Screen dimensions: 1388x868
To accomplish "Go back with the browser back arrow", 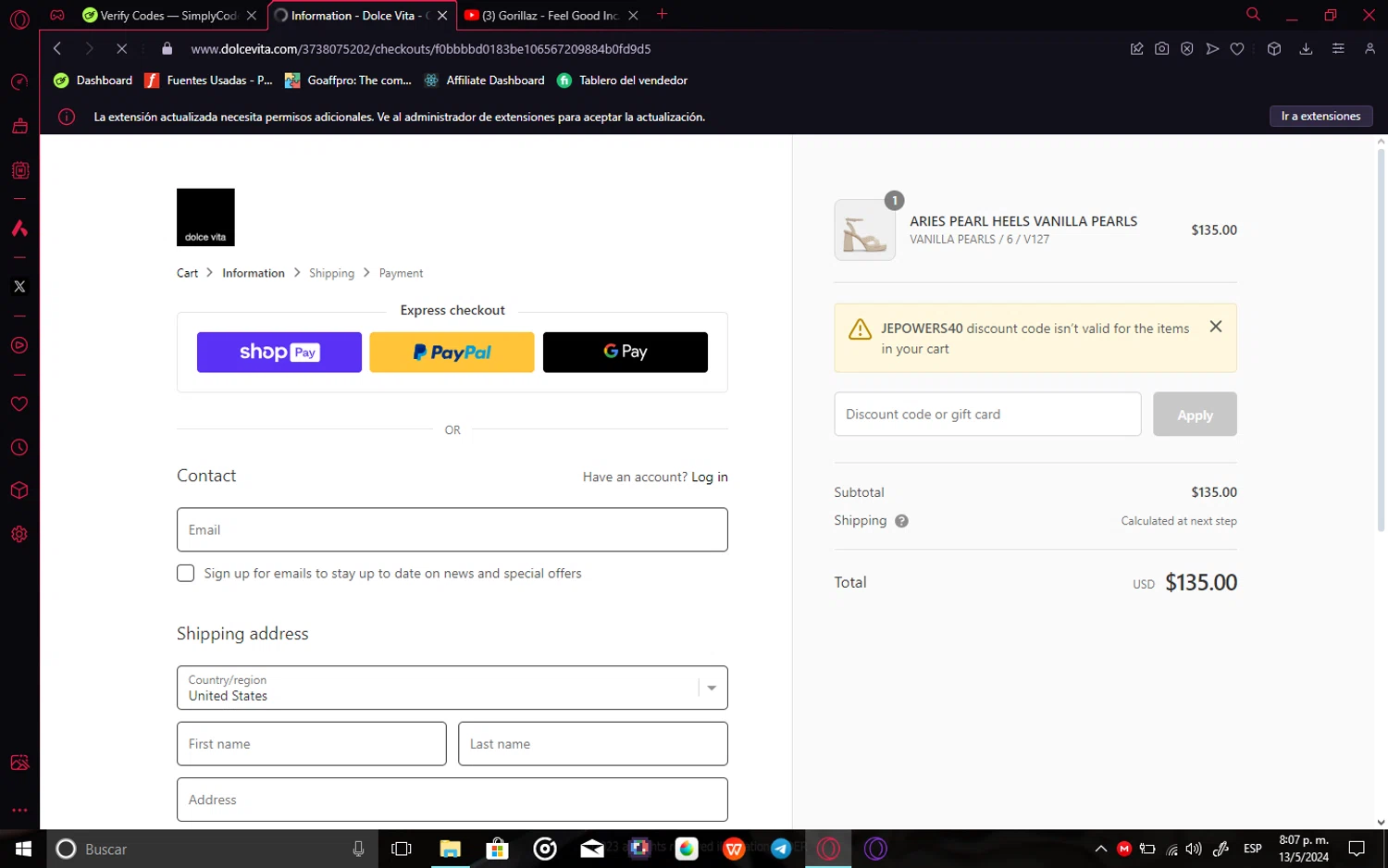I will (x=57, y=48).
